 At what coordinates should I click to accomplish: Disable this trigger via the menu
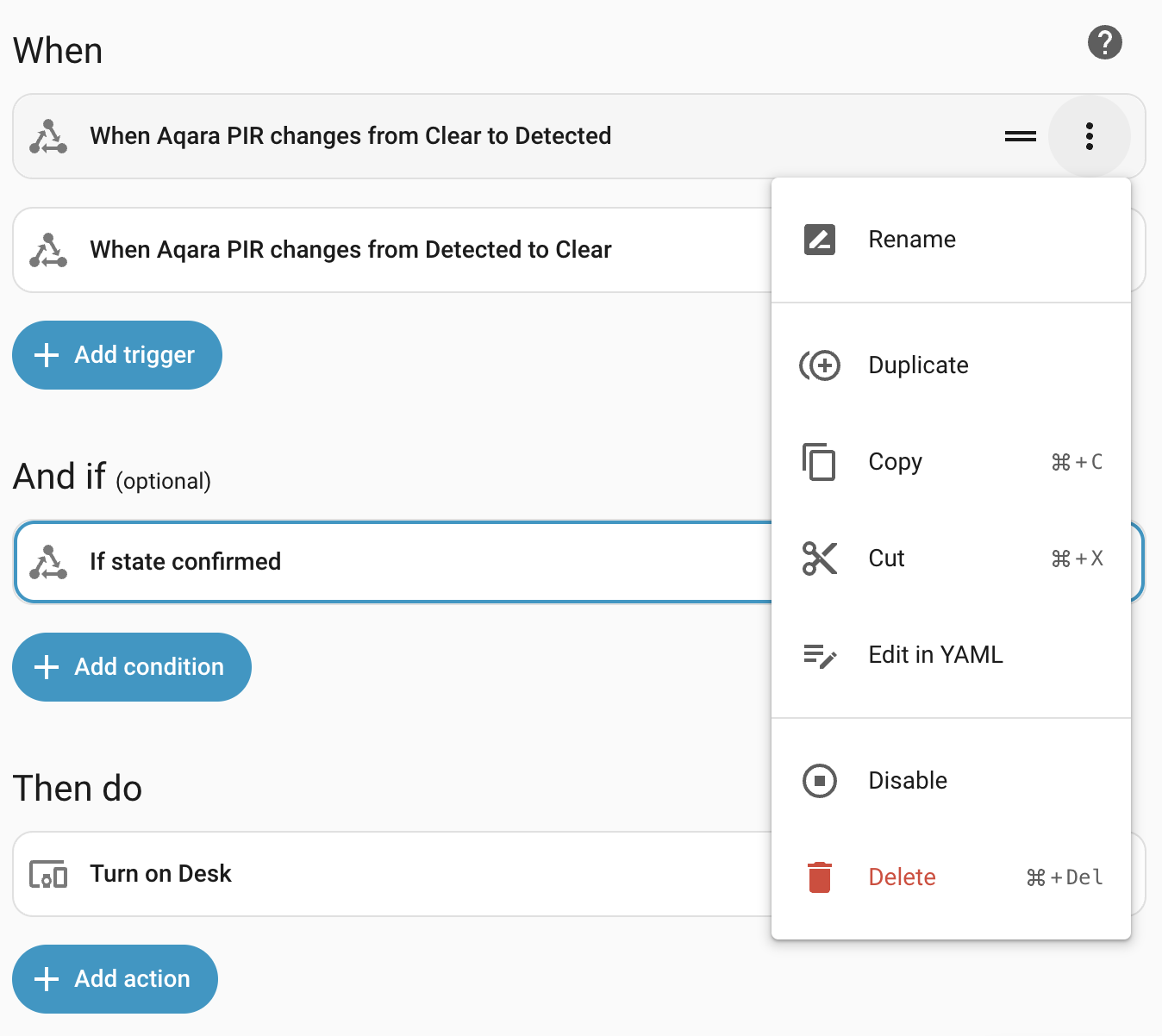907,781
